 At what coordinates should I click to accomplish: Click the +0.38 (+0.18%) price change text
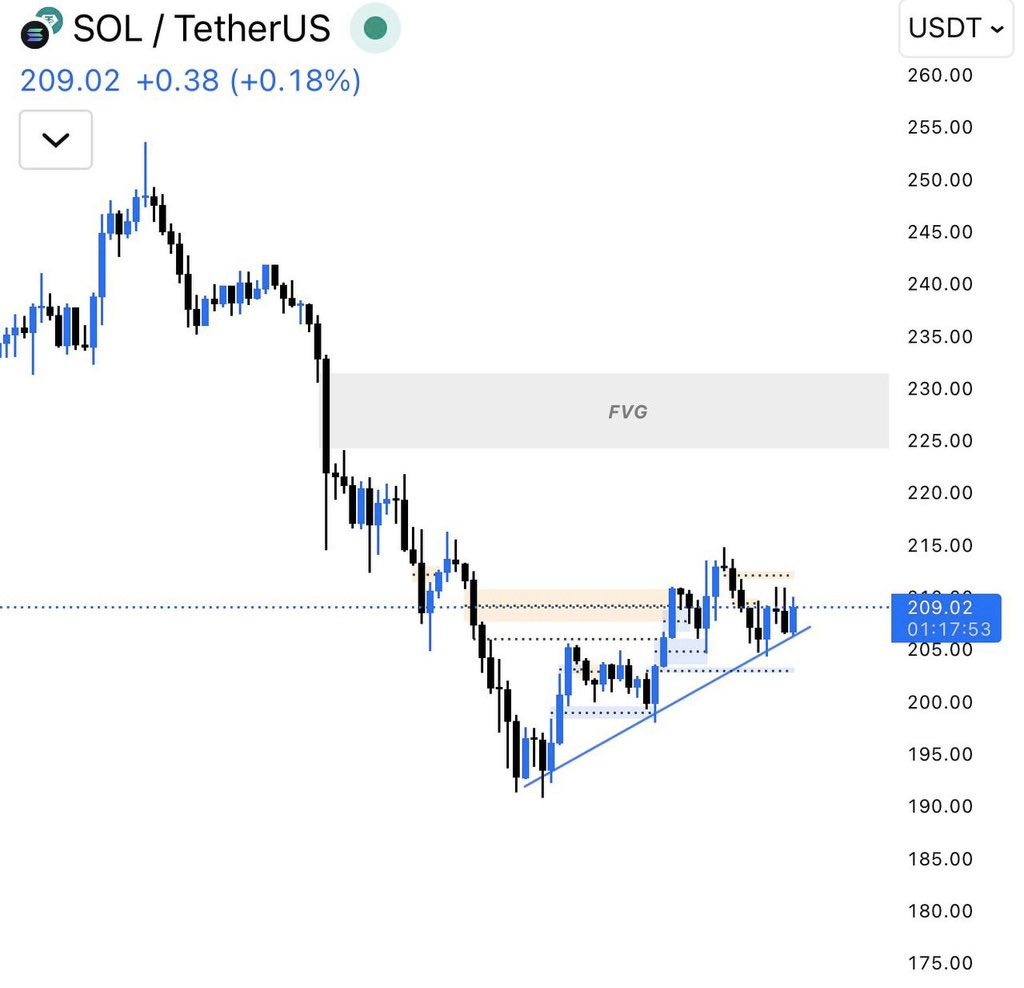coord(248,81)
